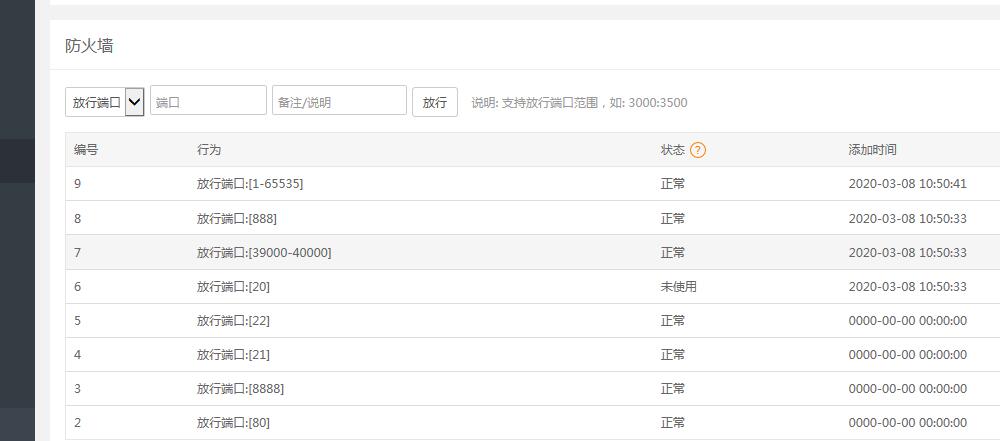Click the 未使用 status in row 6
The width and height of the screenshot is (1000, 441).
pyautogui.click(x=678, y=286)
